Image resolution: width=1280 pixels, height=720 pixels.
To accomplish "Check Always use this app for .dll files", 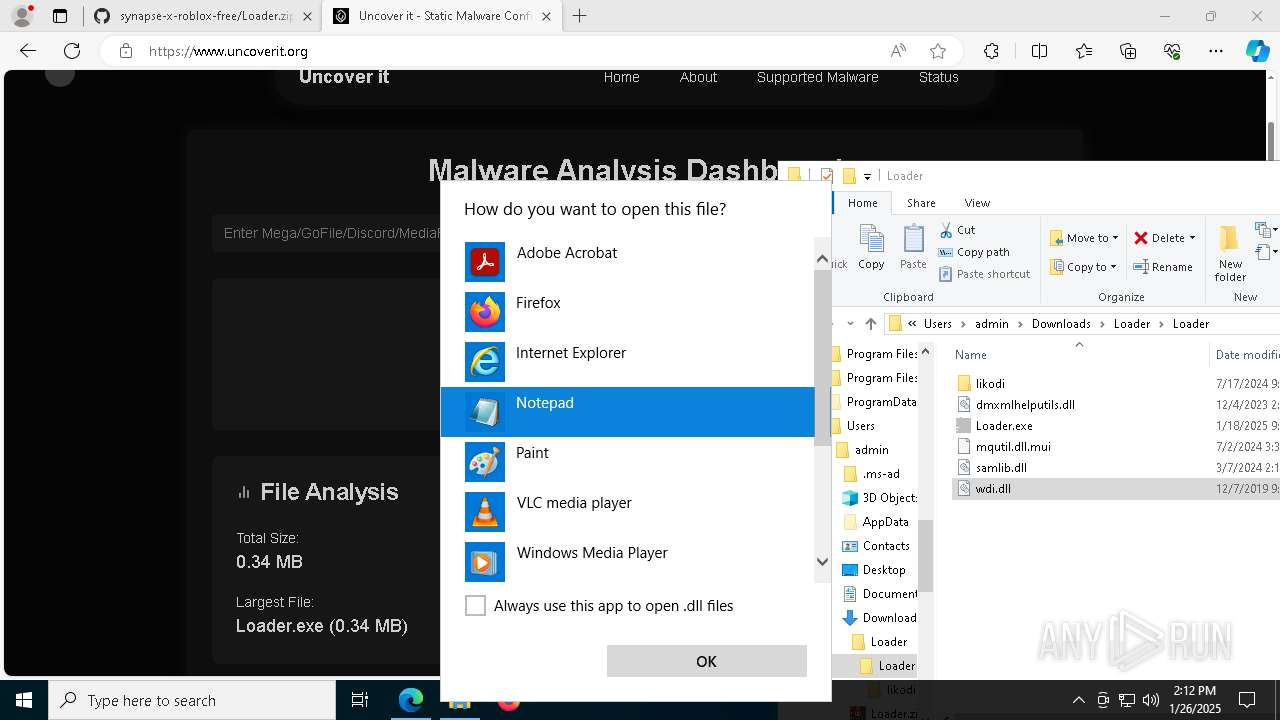I will (476, 606).
